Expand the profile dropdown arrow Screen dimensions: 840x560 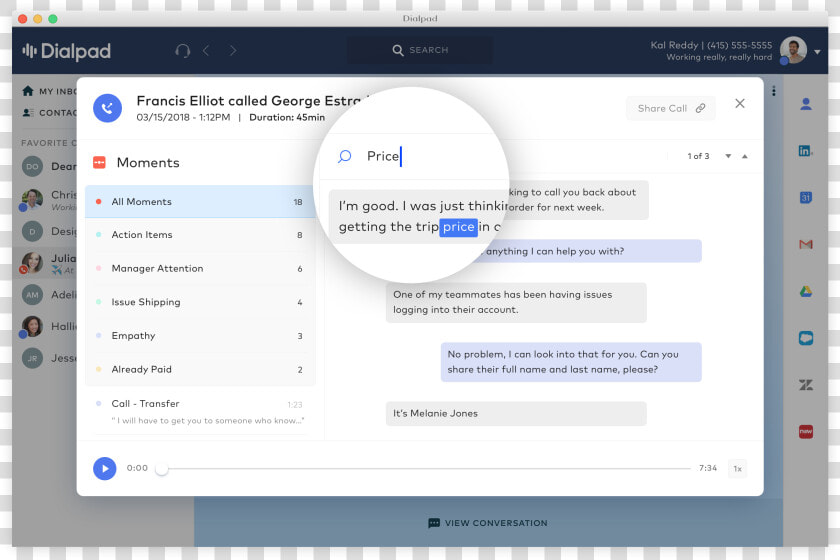818,52
